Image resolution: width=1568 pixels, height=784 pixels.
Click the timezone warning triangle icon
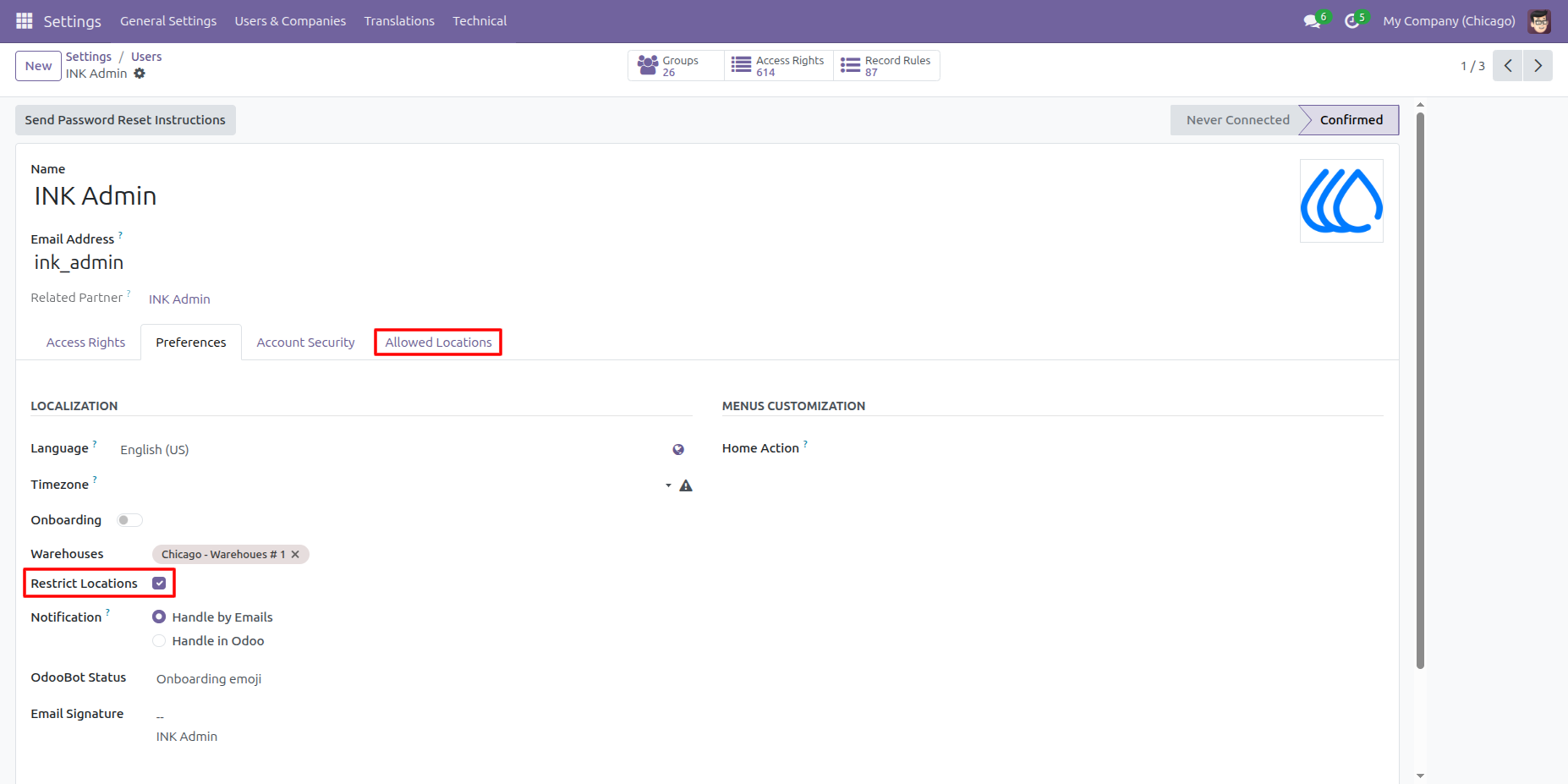tap(686, 485)
